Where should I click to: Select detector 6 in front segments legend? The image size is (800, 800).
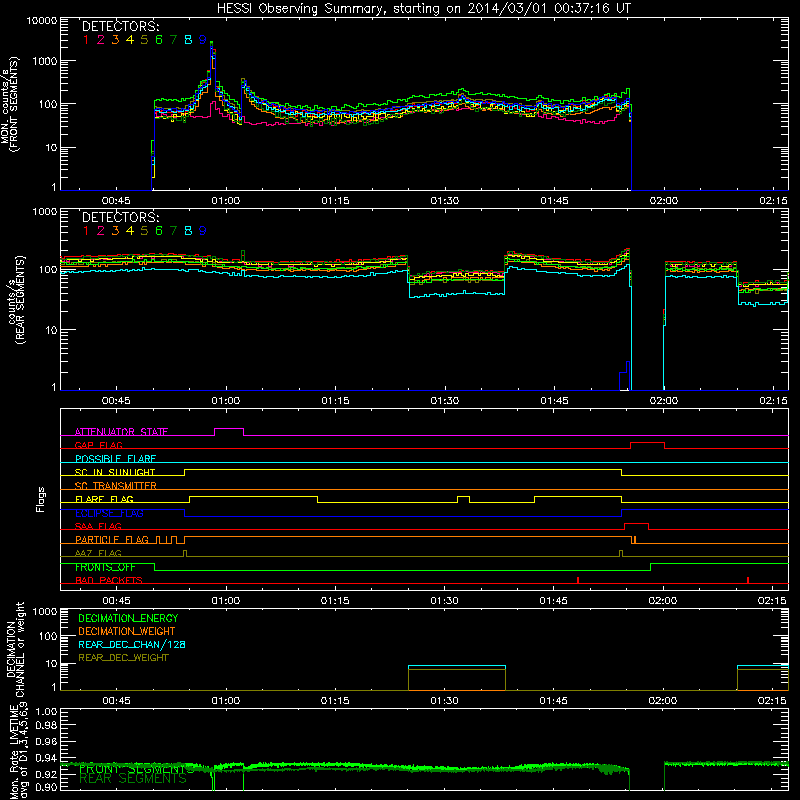point(159,40)
